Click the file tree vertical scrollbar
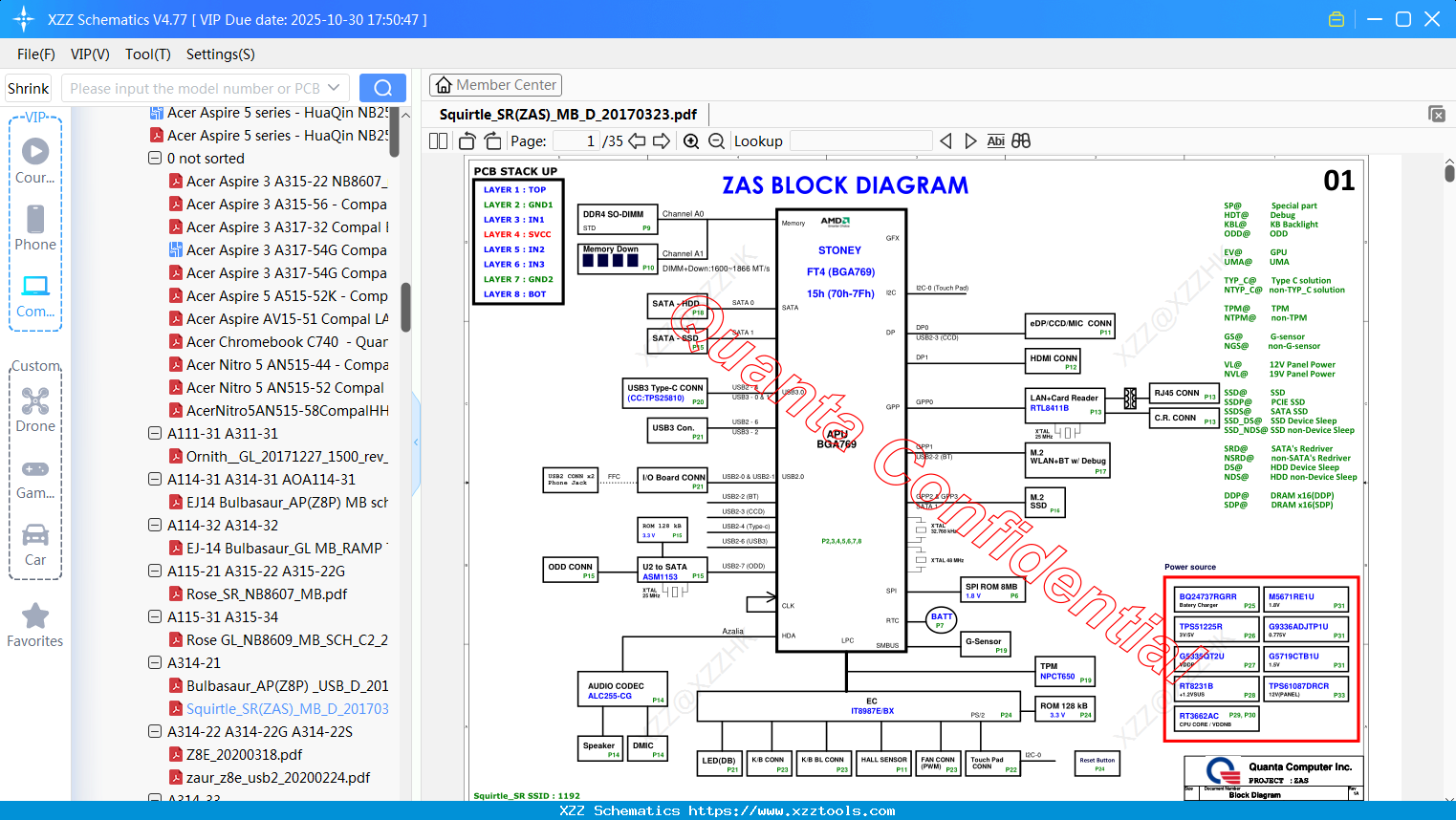The width and height of the screenshot is (1456, 820). click(405, 306)
